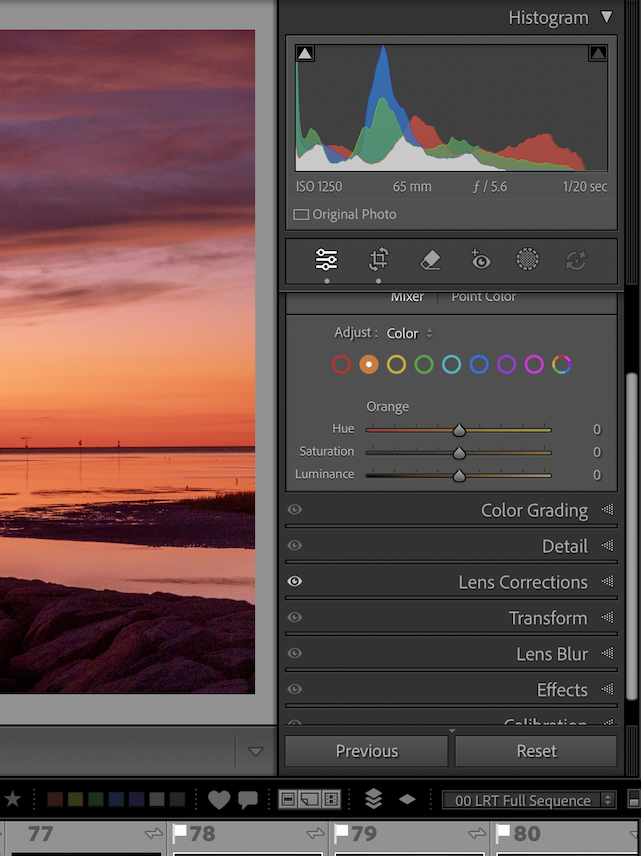
Task: Click the Hue value field showing 0
Action: click(x=597, y=430)
